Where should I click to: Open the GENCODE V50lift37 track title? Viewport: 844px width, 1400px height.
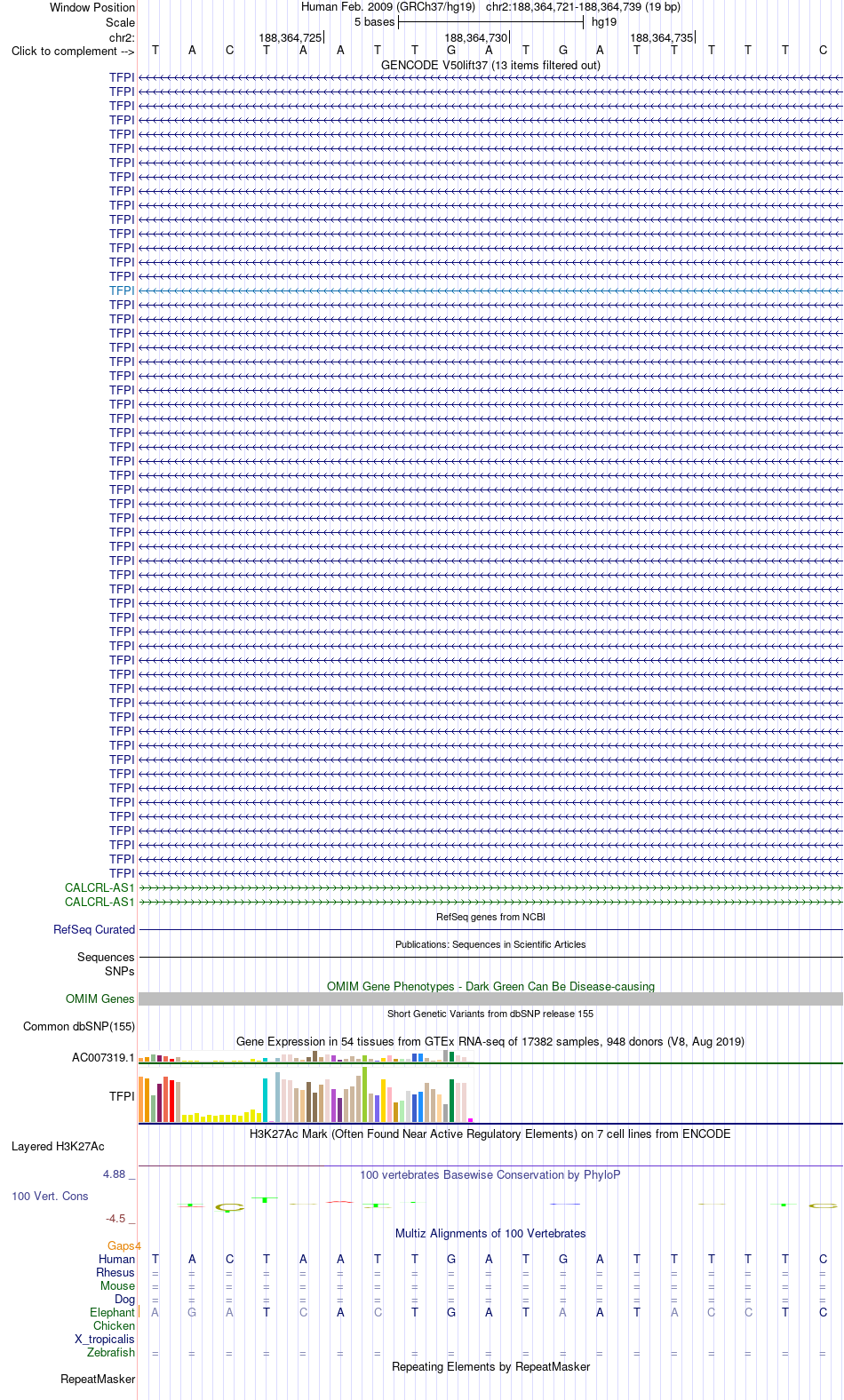[x=490, y=65]
